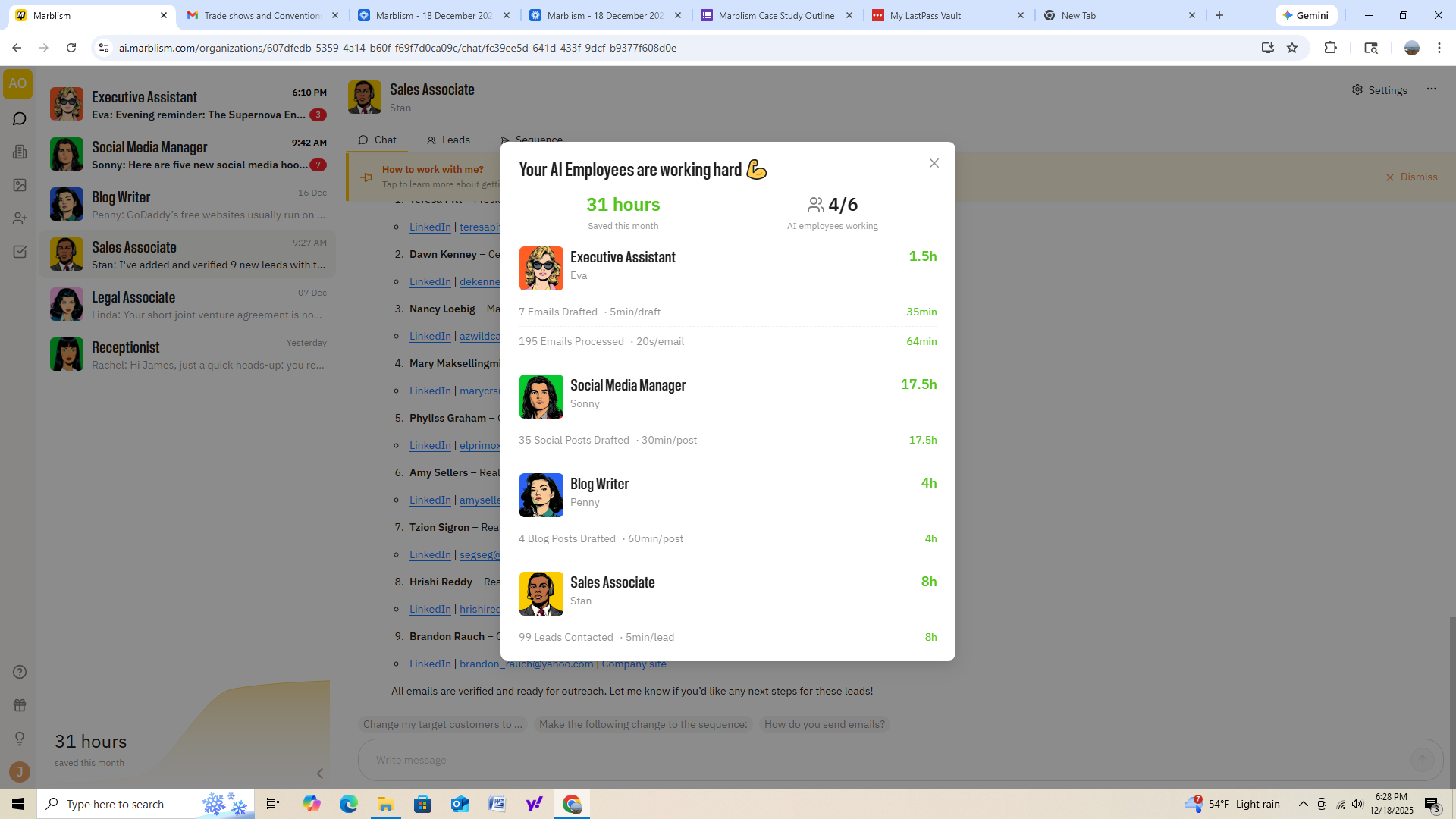Open the tasks checkmark icon in sidebar

tap(20, 252)
